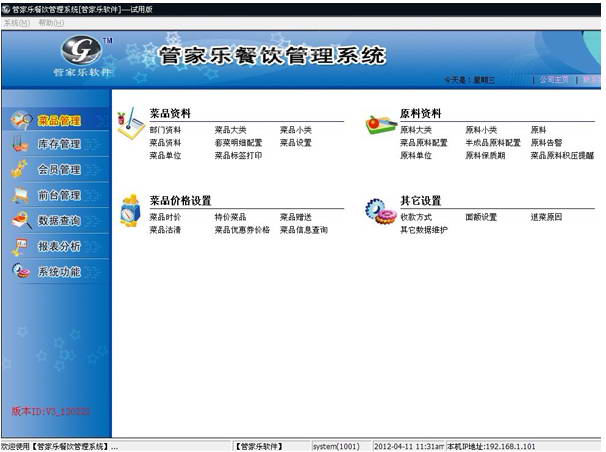606x452 pixels.
Task: Open the 原料保质期 link
Action: click(485, 155)
